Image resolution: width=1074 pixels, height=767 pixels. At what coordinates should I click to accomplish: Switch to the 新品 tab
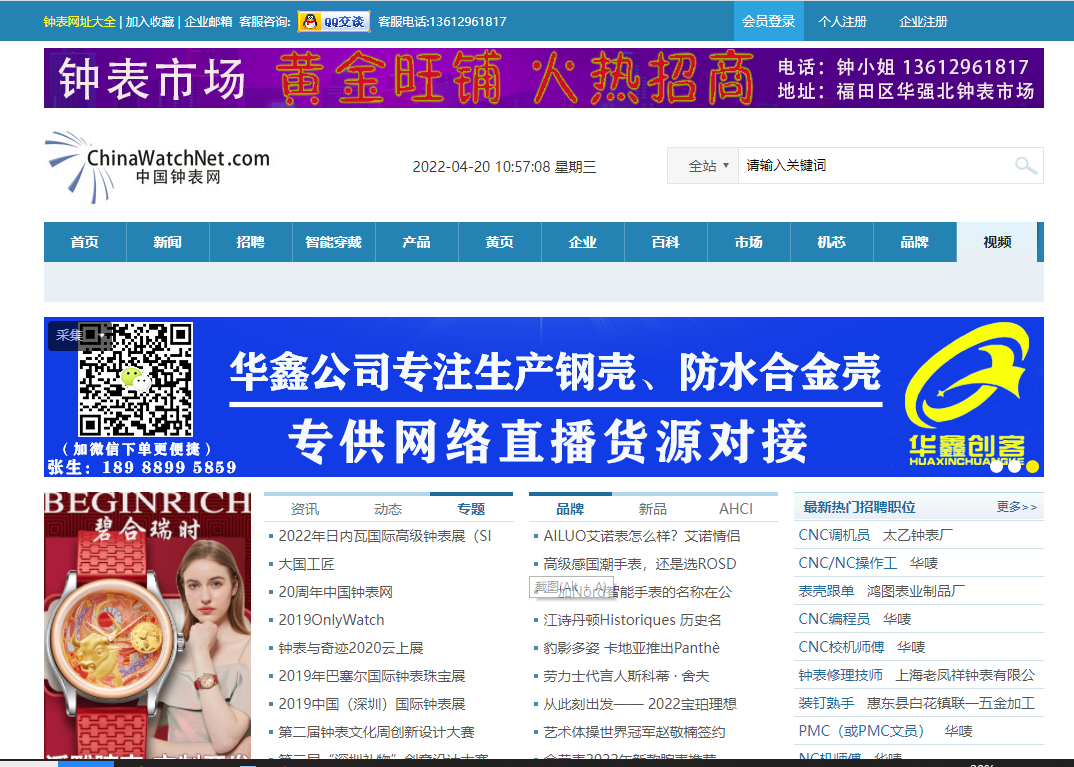[653, 509]
